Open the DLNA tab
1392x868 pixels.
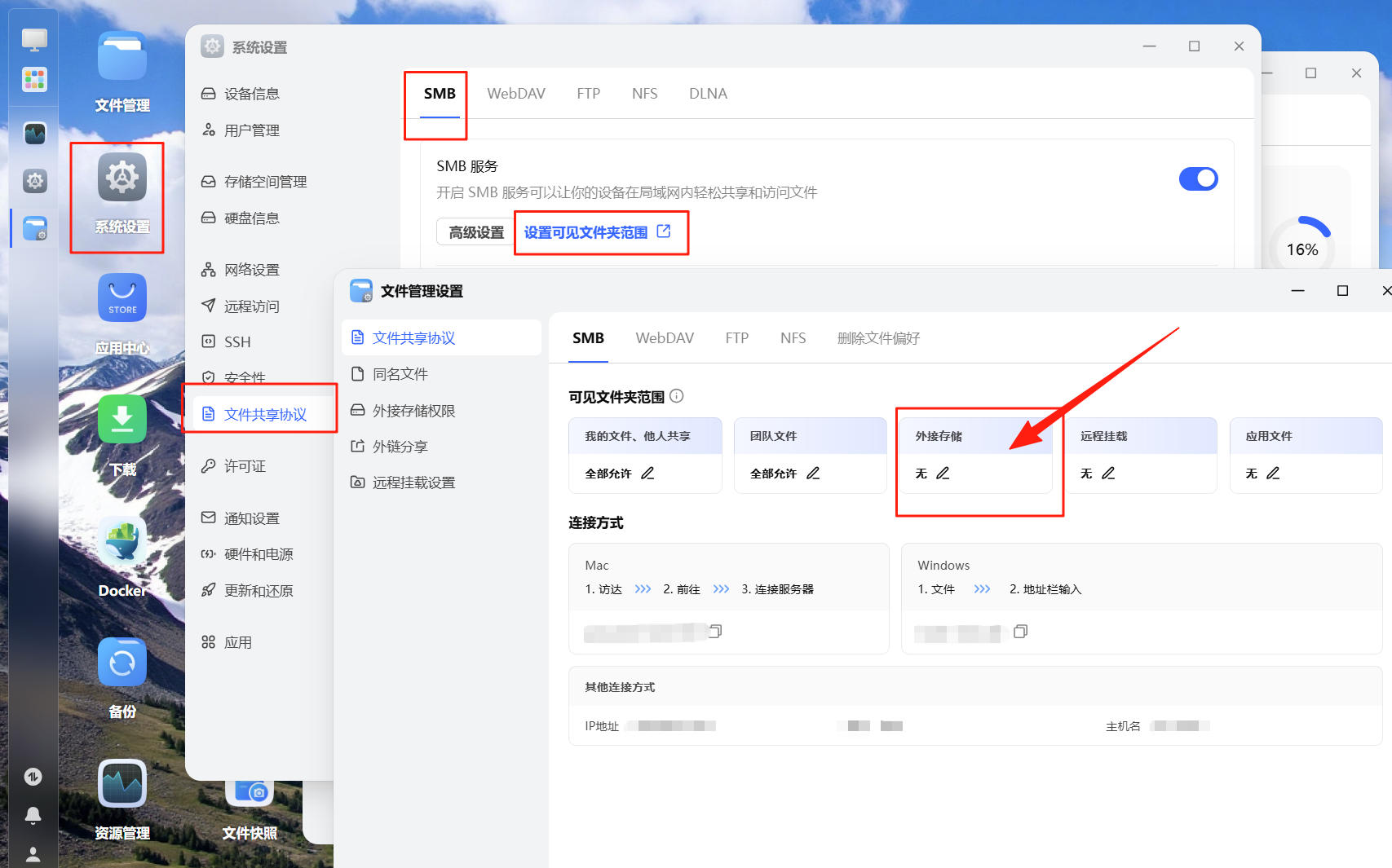pos(708,94)
